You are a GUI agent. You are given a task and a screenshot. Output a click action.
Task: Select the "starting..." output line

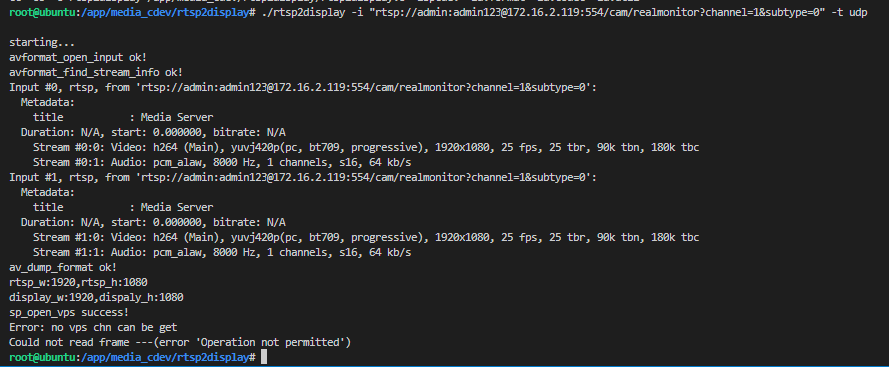(42, 43)
